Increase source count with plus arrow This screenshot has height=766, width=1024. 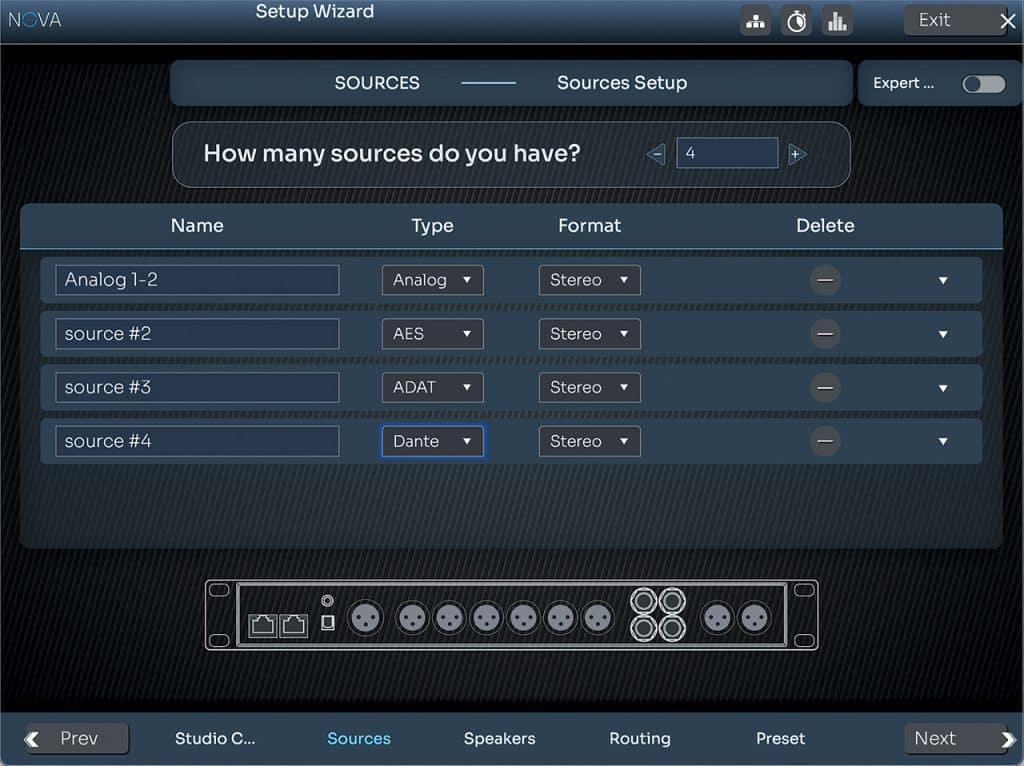coord(796,154)
